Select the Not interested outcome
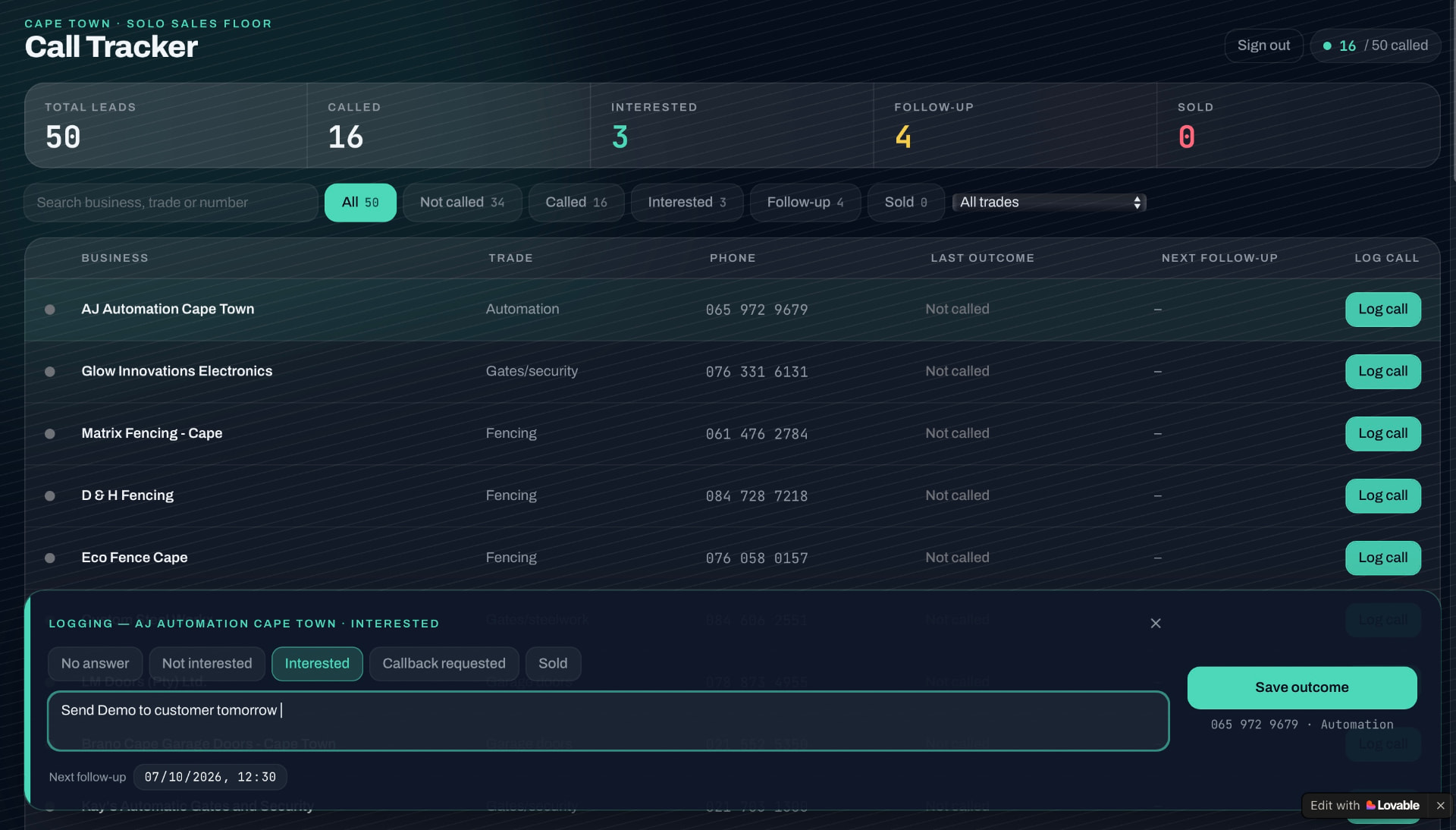 [207, 664]
